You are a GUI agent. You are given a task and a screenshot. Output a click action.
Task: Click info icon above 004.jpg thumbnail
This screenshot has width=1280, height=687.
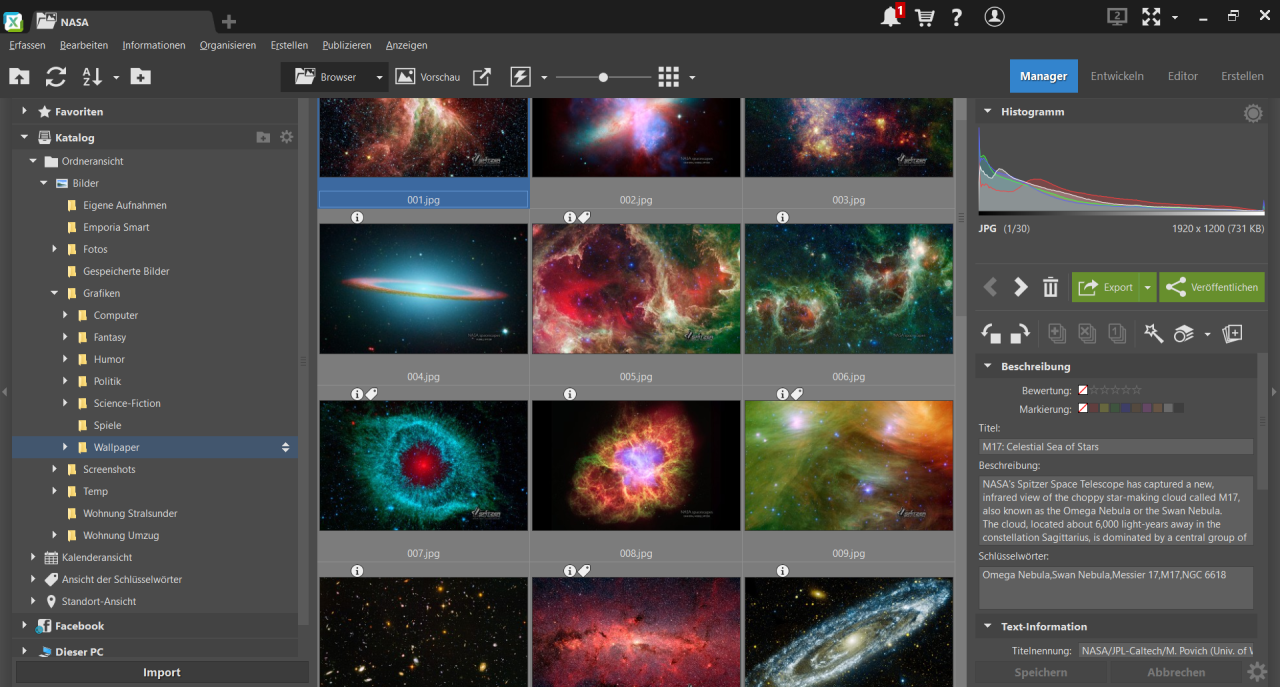coord(358,217)
